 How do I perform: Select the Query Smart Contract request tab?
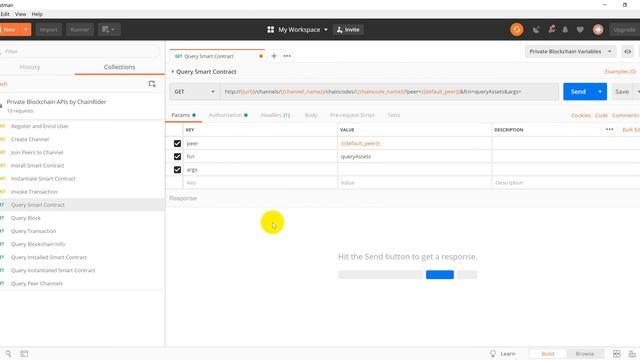[216, 56]
